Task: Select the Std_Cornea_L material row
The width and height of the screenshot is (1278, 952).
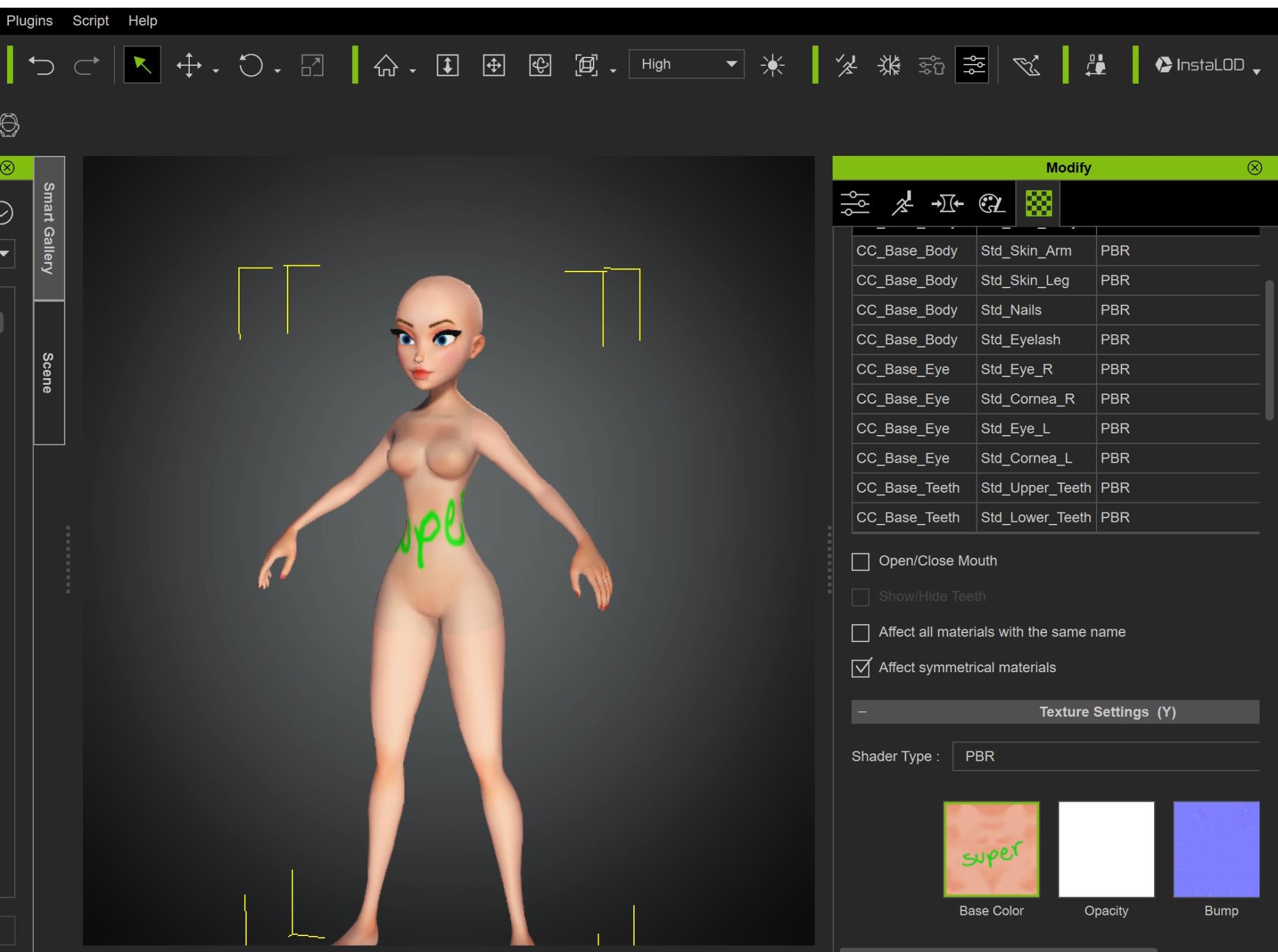Action: [x=1056, y=458]
